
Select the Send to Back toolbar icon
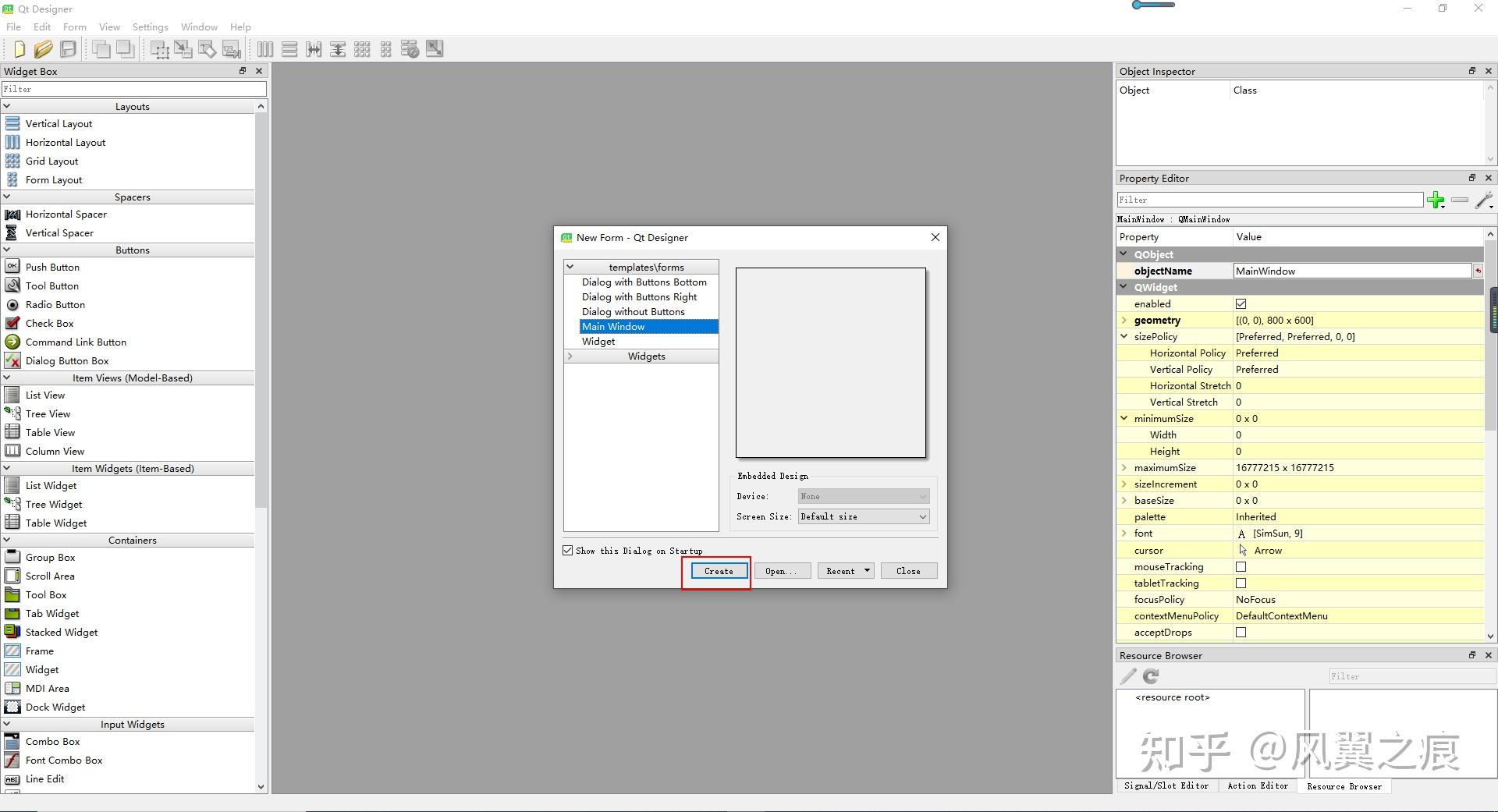coord(101,49)
